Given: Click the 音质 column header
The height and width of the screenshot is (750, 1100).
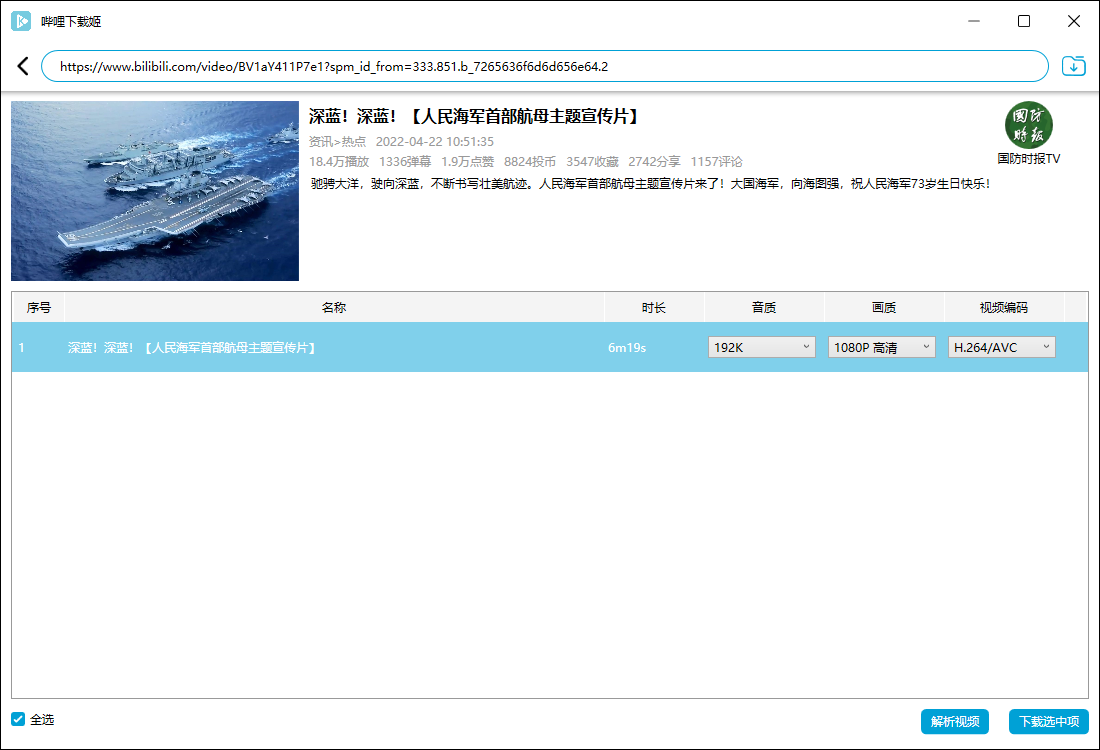Looking at the screenshot, I should [x=763, y=307].
